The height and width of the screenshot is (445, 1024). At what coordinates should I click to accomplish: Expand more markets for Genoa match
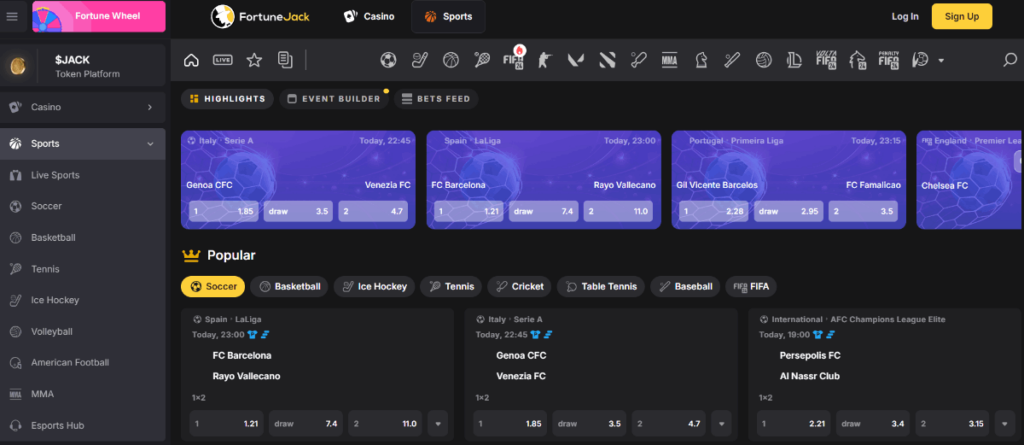point(721,423)
